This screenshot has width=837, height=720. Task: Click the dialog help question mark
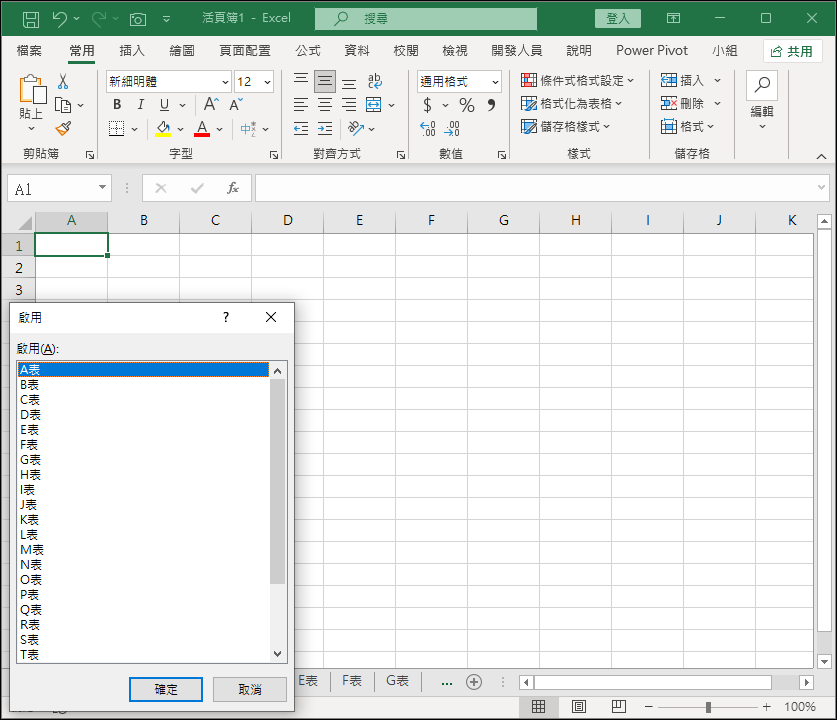pos(226,317)
